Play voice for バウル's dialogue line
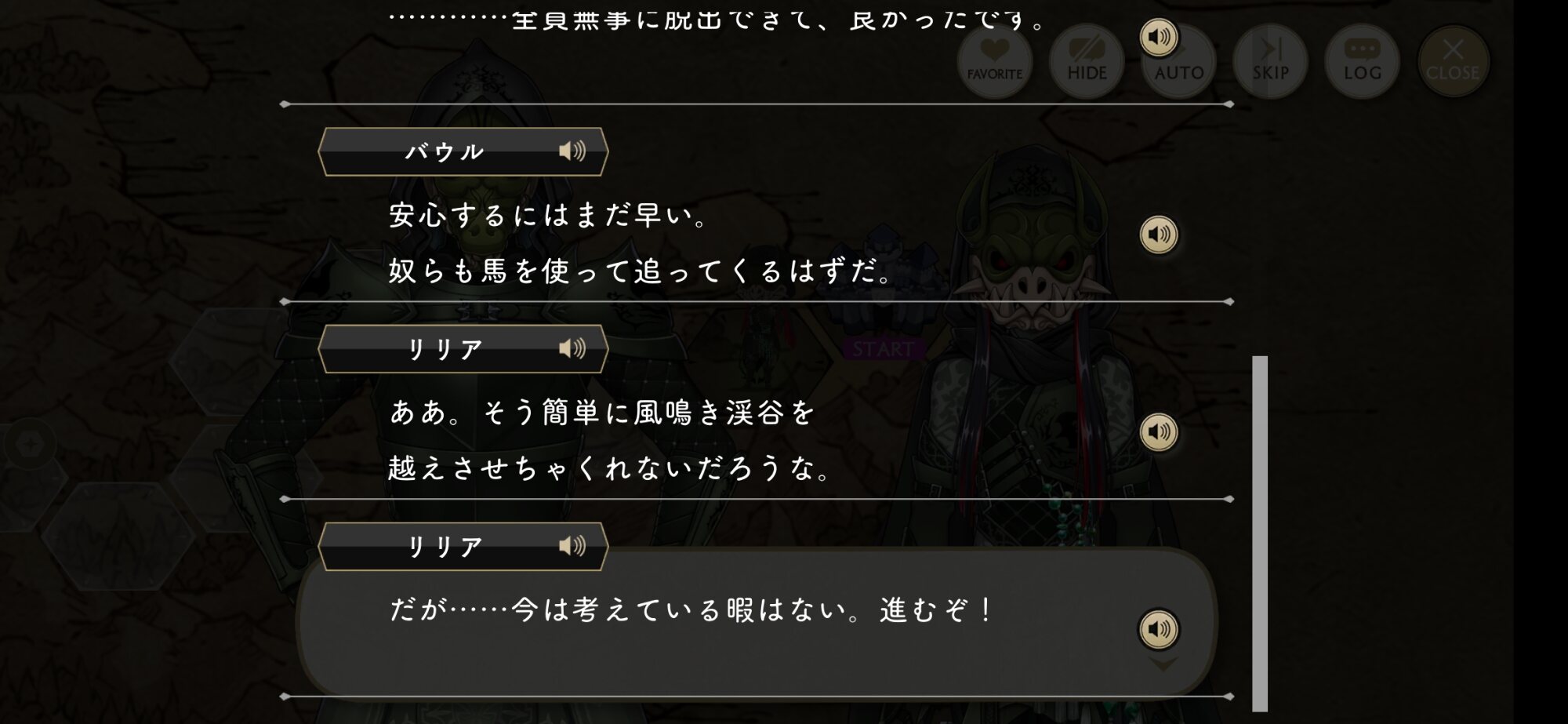 [1158, 235]
